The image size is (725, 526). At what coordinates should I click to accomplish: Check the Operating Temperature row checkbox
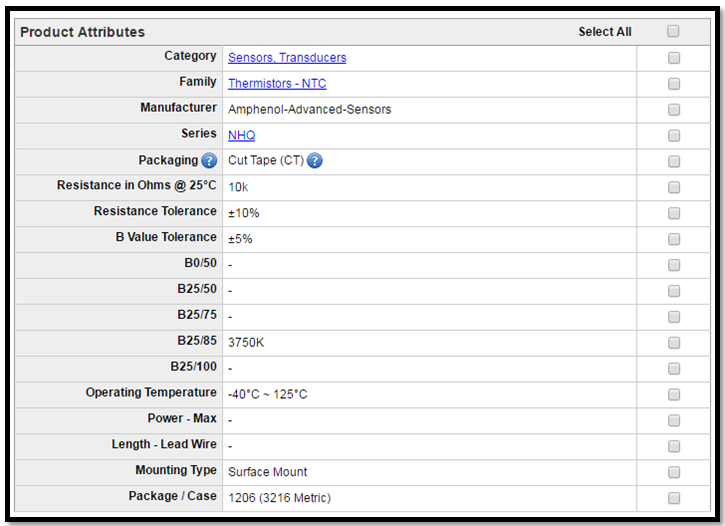click(x=674, y=394)
